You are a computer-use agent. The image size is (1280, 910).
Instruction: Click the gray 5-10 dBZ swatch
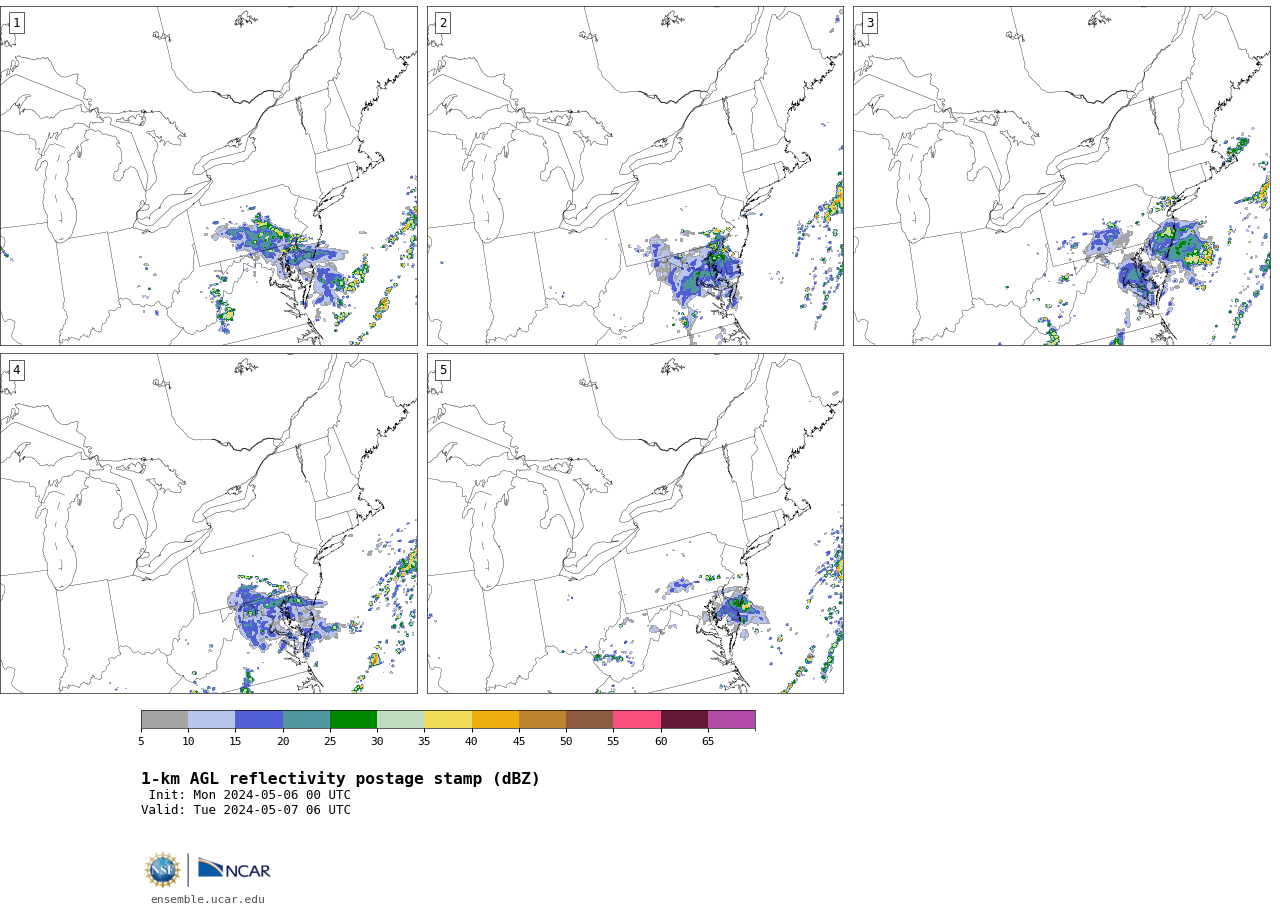click(165, 720)
